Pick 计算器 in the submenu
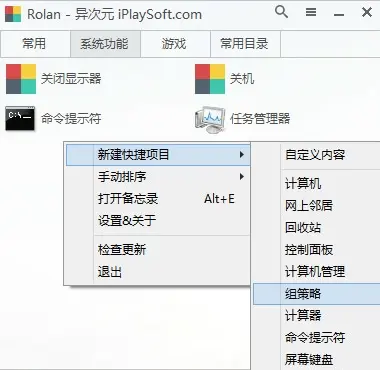The height and width of the screenshot is (370, 380). (x=317, y=316)
